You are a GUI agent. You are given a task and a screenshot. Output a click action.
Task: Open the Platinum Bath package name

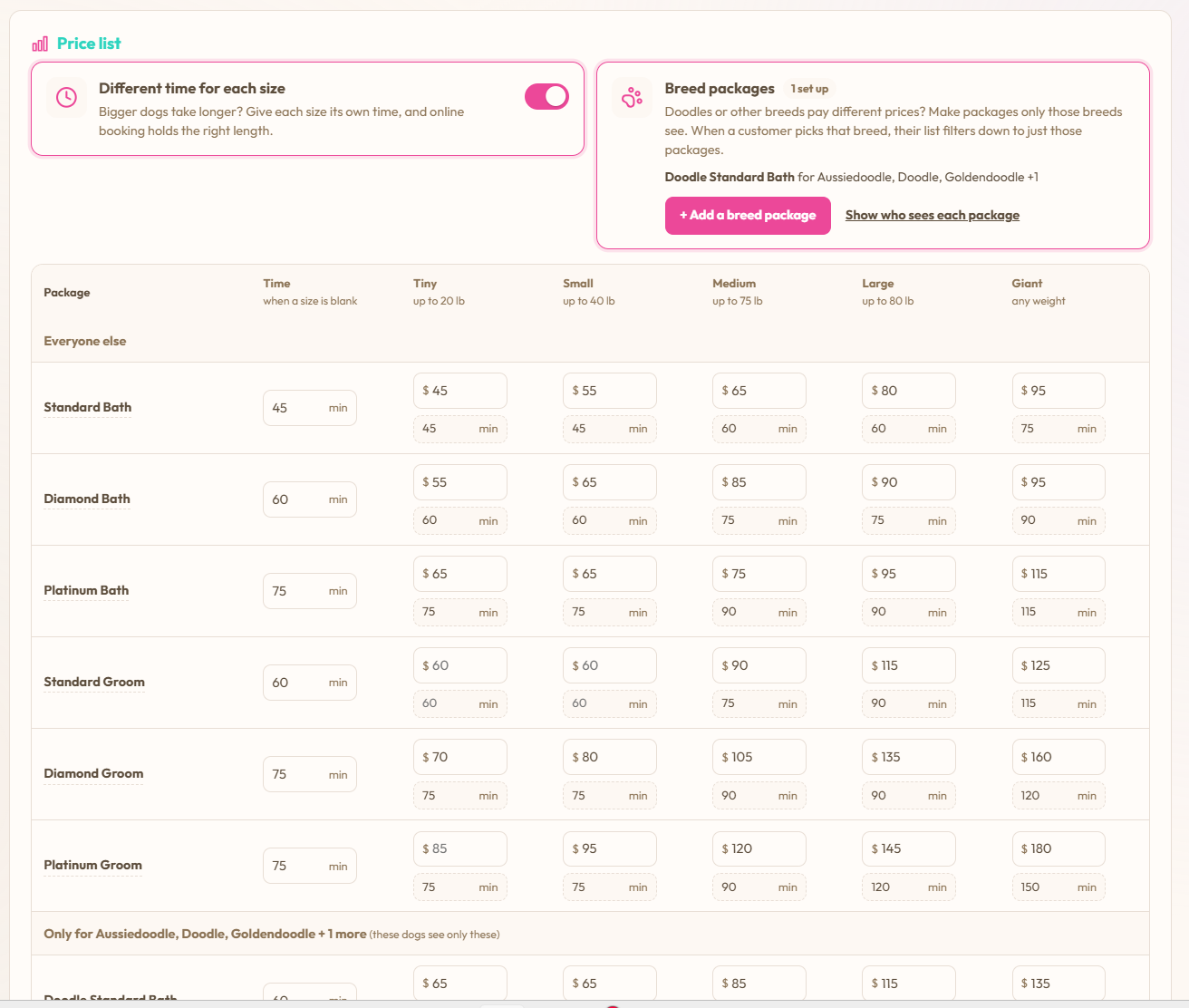pos(86,590)
